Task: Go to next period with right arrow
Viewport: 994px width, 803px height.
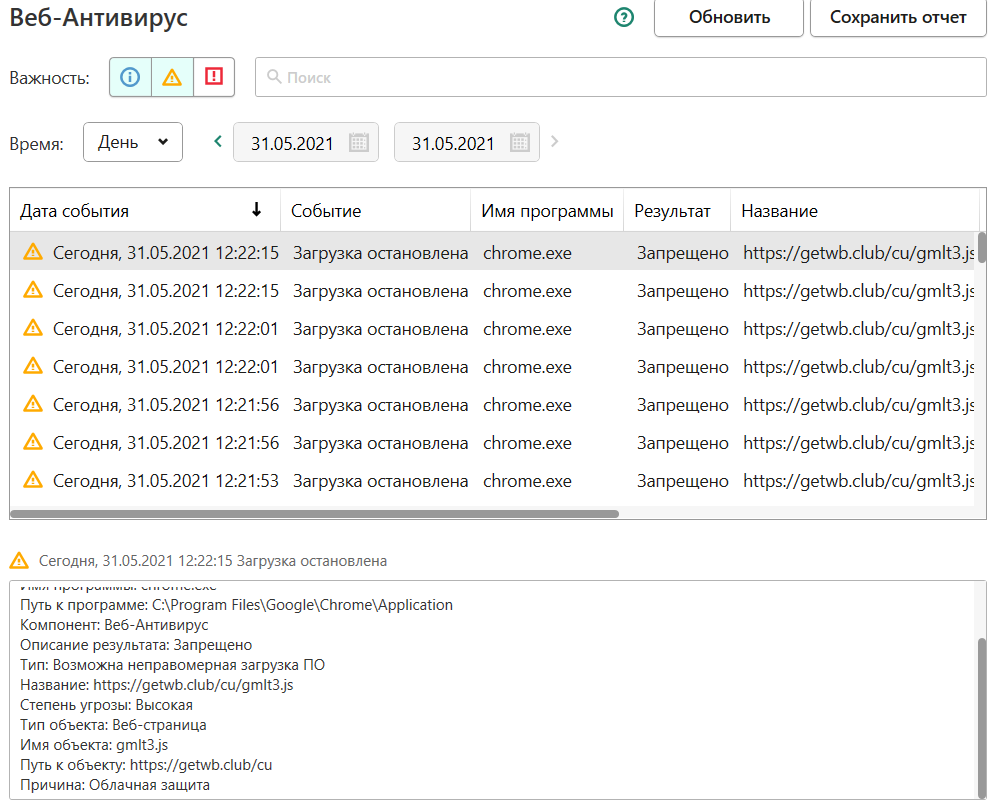Action: point(555,142)
